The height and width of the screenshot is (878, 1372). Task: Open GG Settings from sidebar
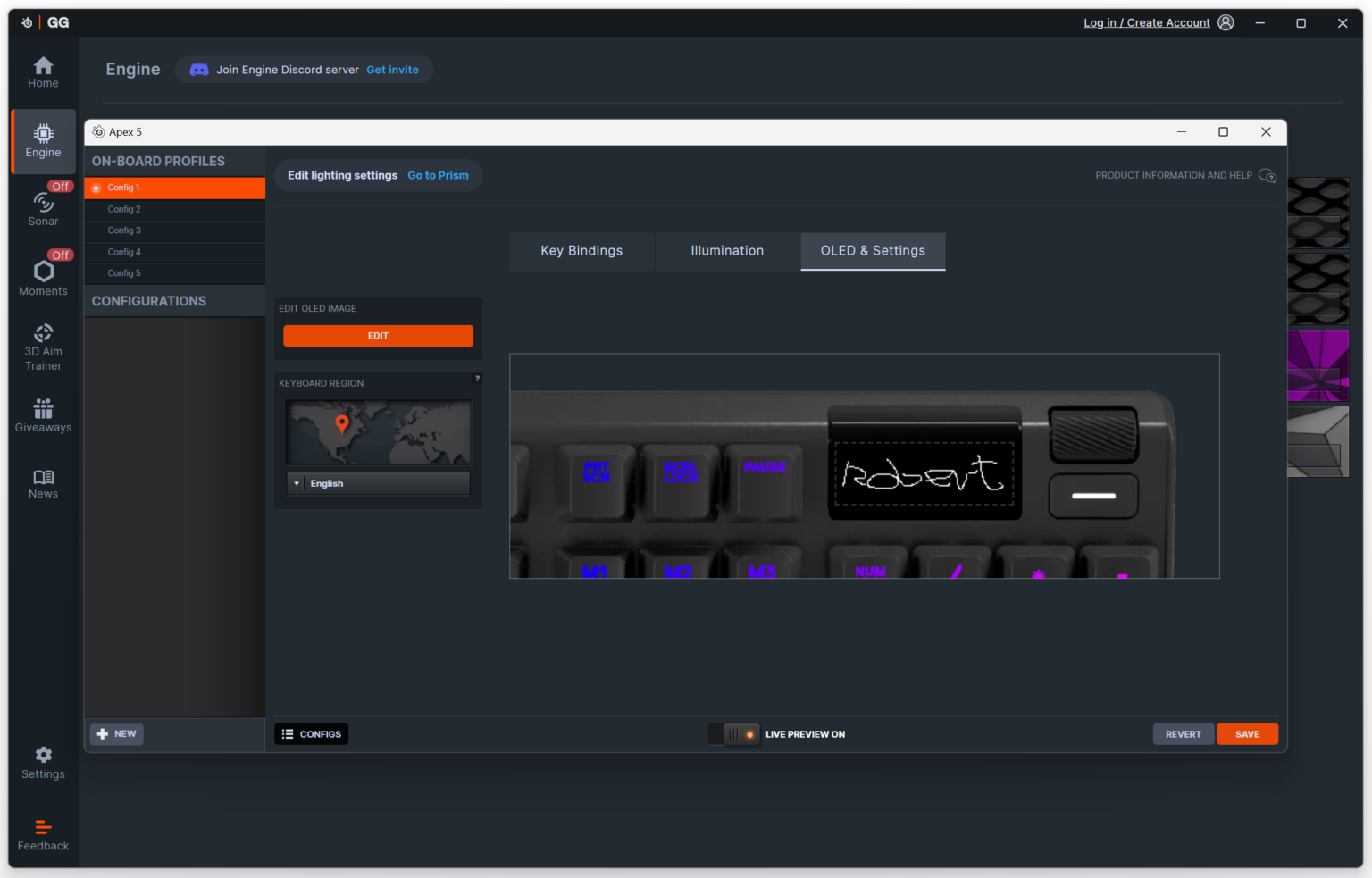point(43,761)
